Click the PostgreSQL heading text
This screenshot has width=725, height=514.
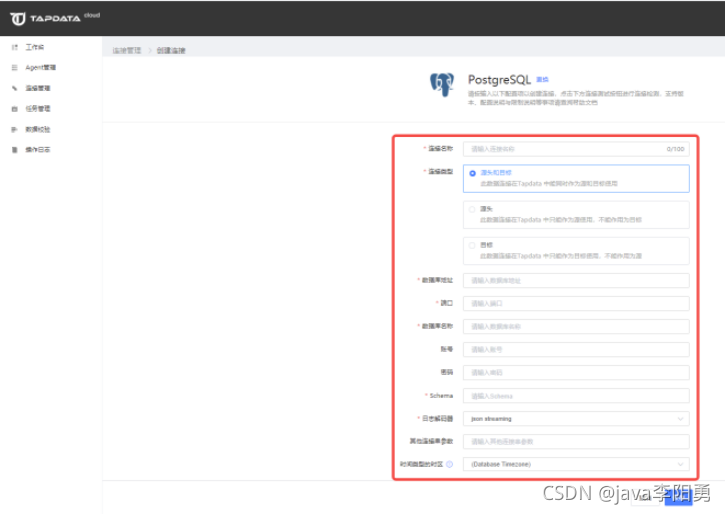click(499, 80)
